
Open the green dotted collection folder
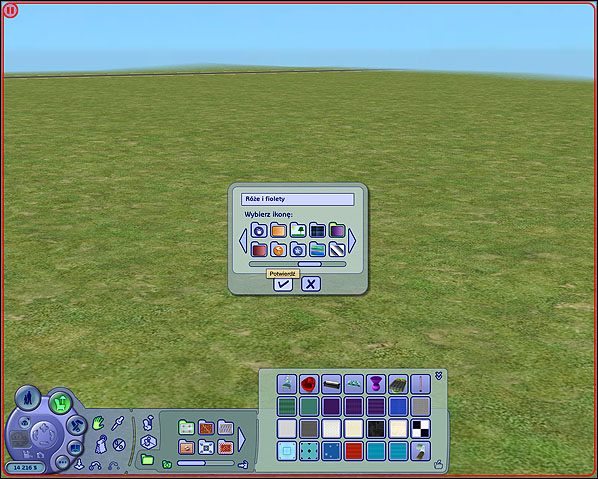[186, 428]
